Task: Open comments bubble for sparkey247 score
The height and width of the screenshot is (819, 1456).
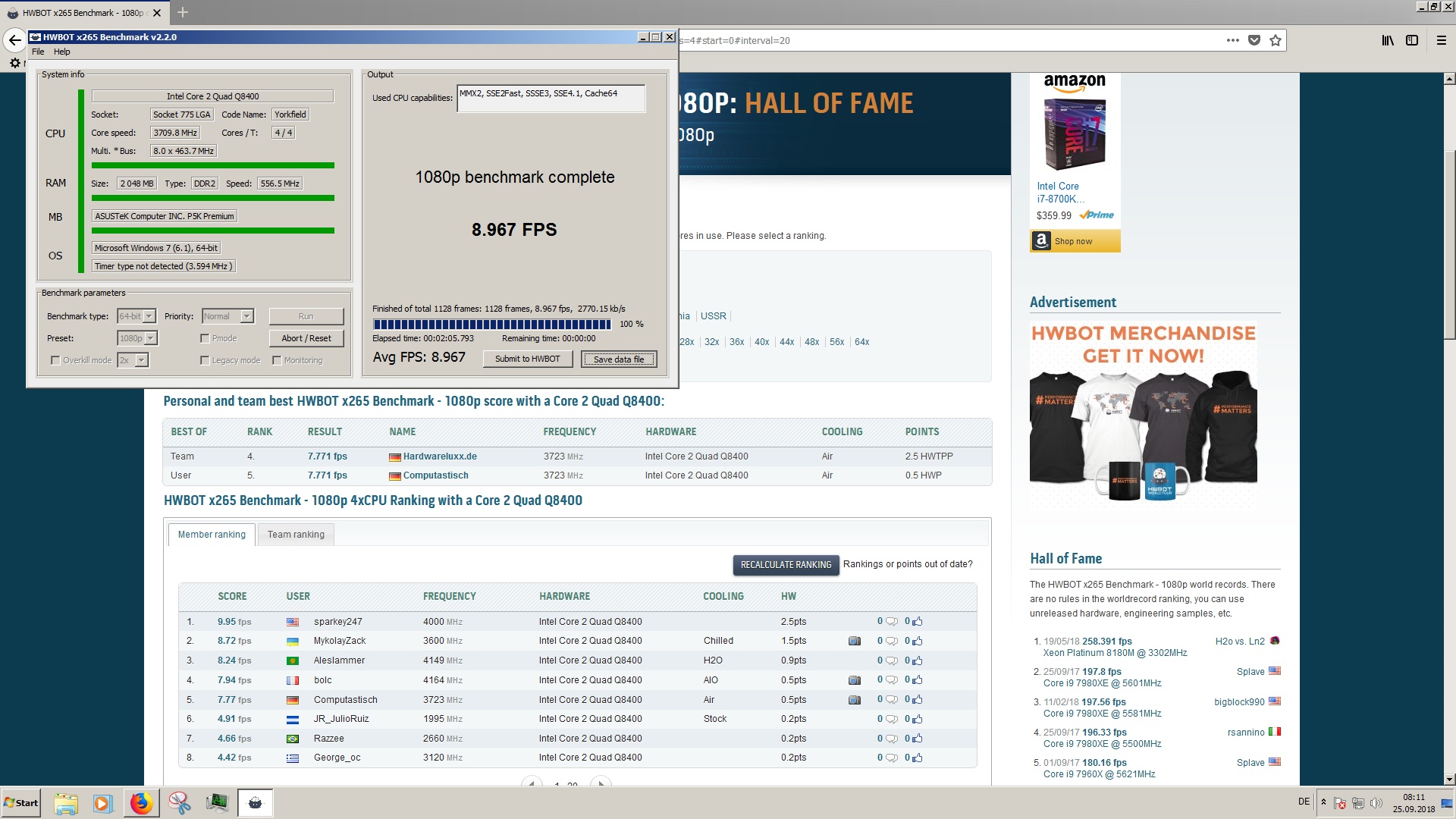Action: click(x=891, y=622)
